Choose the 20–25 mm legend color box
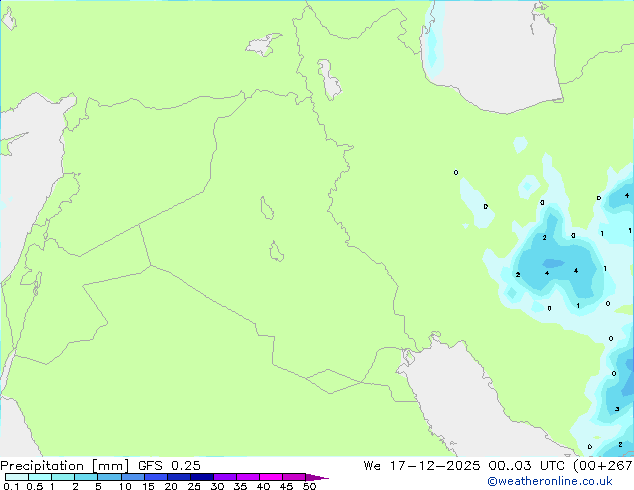 coord(178,477)
